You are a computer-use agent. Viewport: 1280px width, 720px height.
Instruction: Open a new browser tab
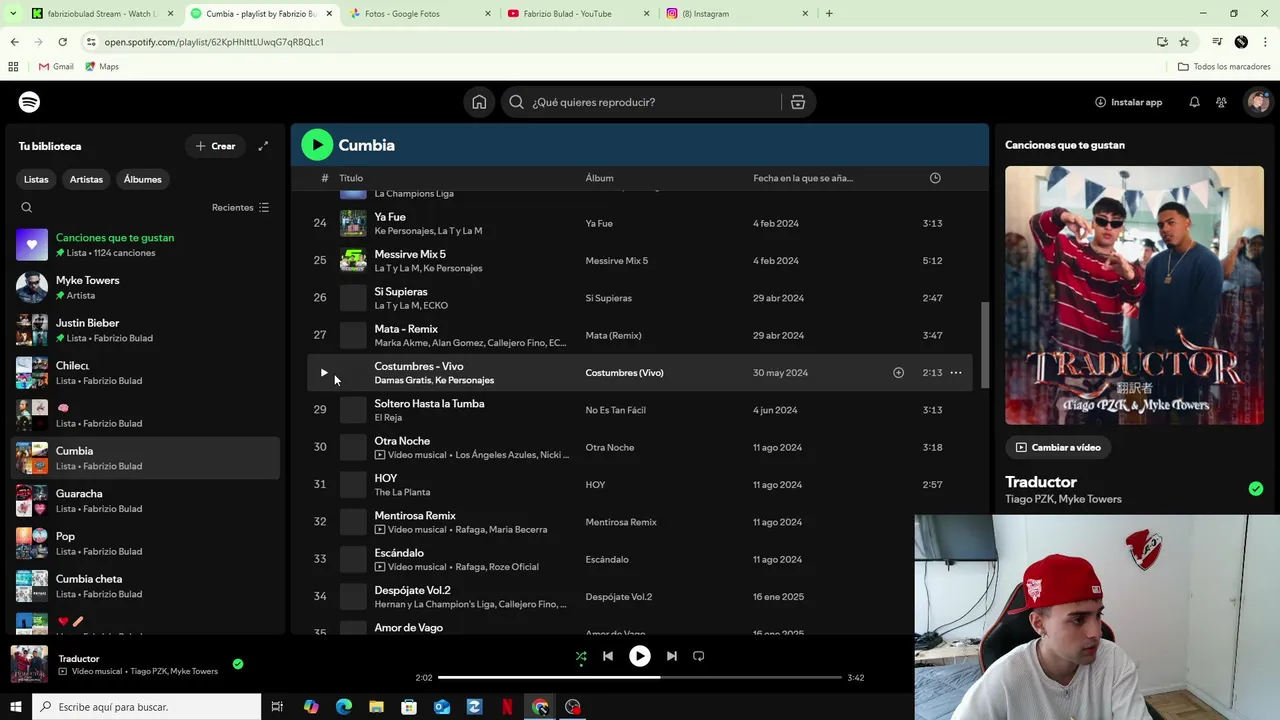pos(829,14)
